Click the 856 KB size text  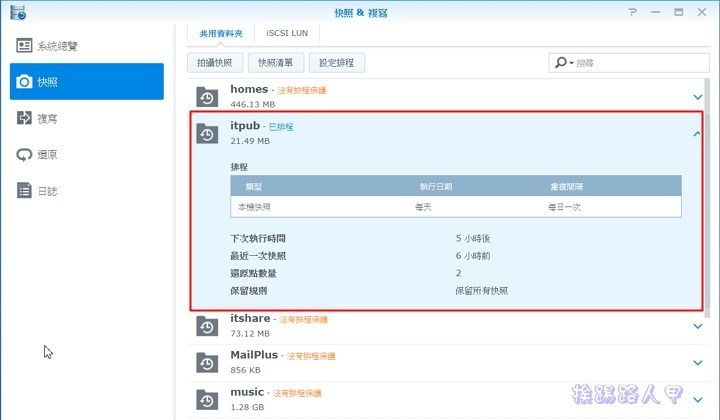coord(246,370)
